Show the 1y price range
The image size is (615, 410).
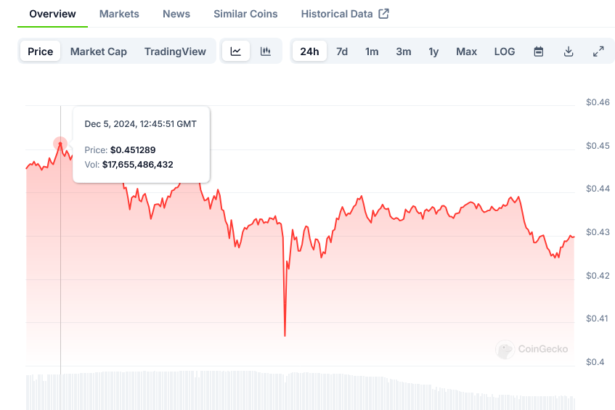434,51
